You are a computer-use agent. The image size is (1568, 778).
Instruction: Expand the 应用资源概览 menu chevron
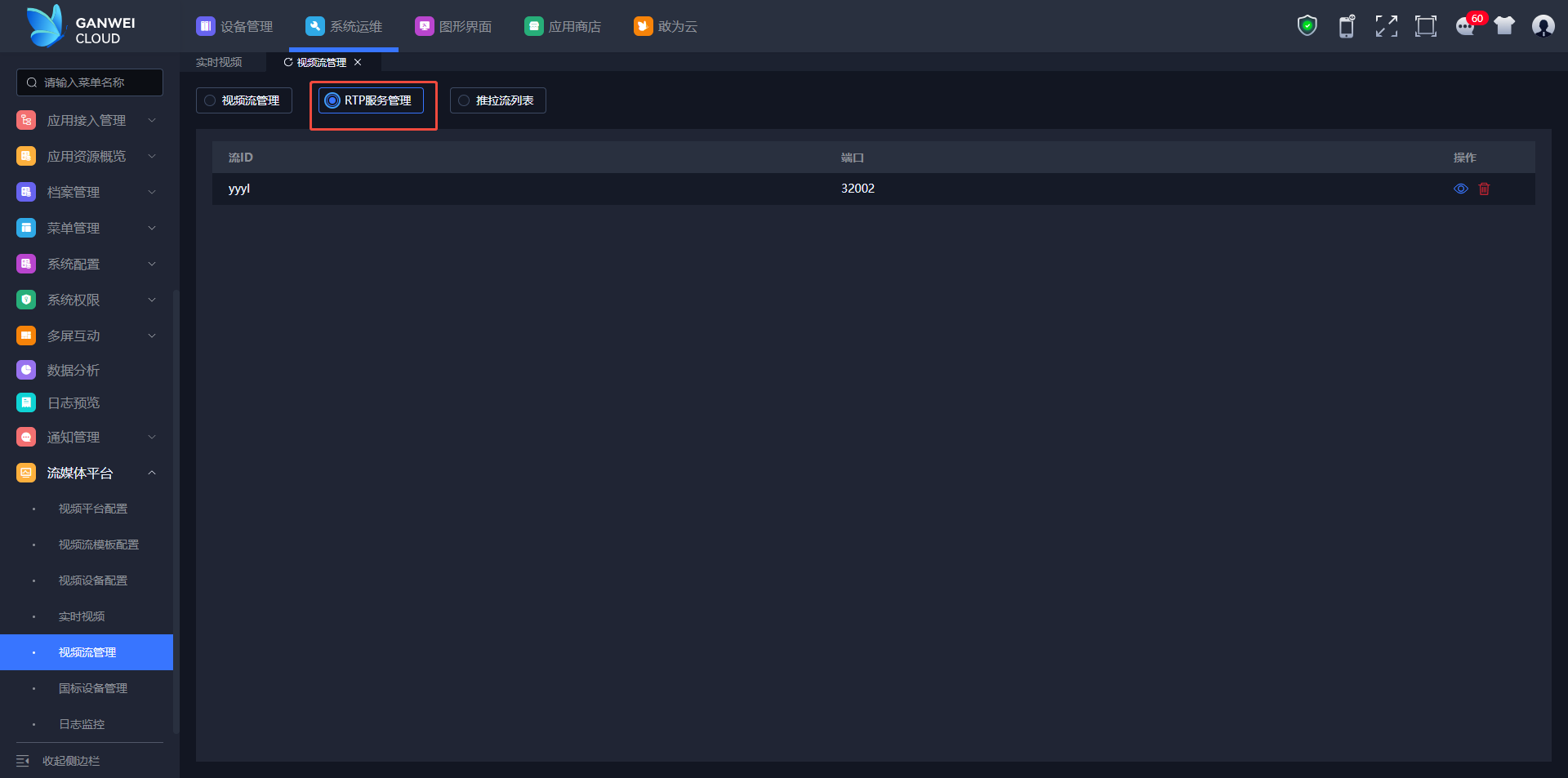coord(152,156)
